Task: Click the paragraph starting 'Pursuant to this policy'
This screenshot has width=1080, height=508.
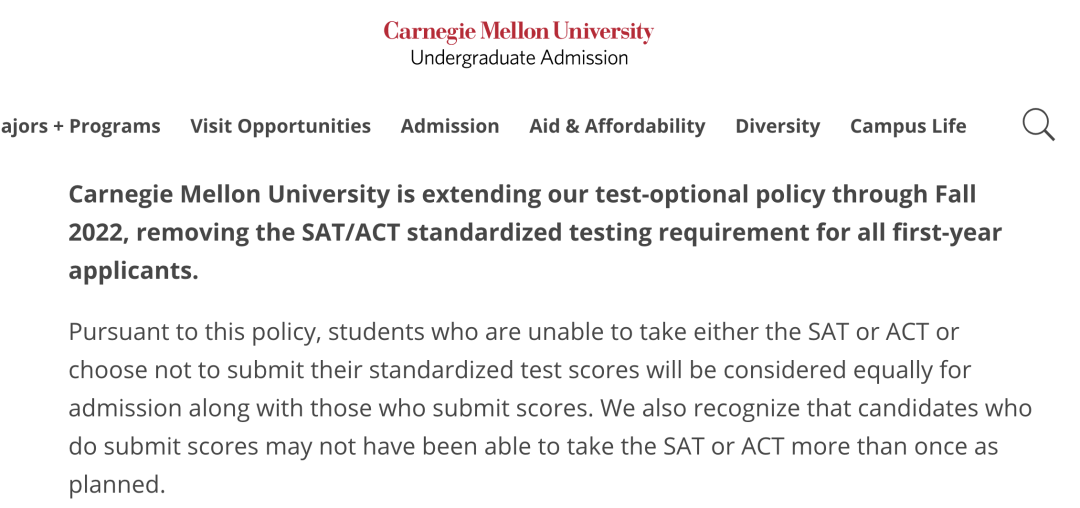Action: (x=550, y=408)
